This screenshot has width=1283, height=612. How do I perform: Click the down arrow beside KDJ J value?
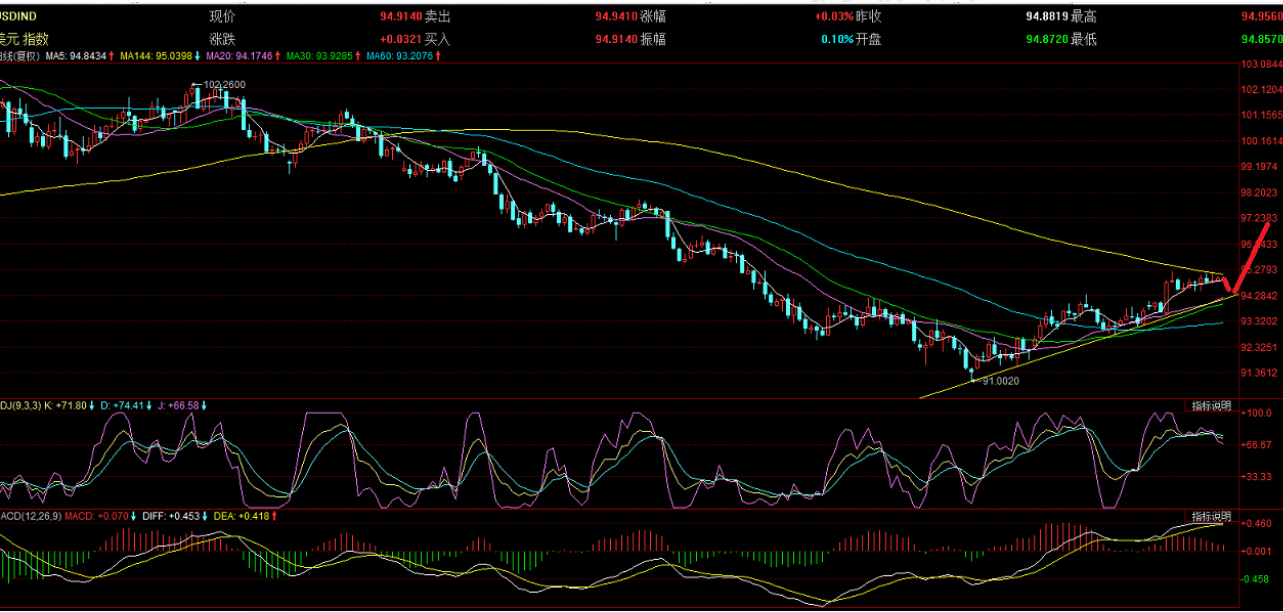(x=204, y=406)
